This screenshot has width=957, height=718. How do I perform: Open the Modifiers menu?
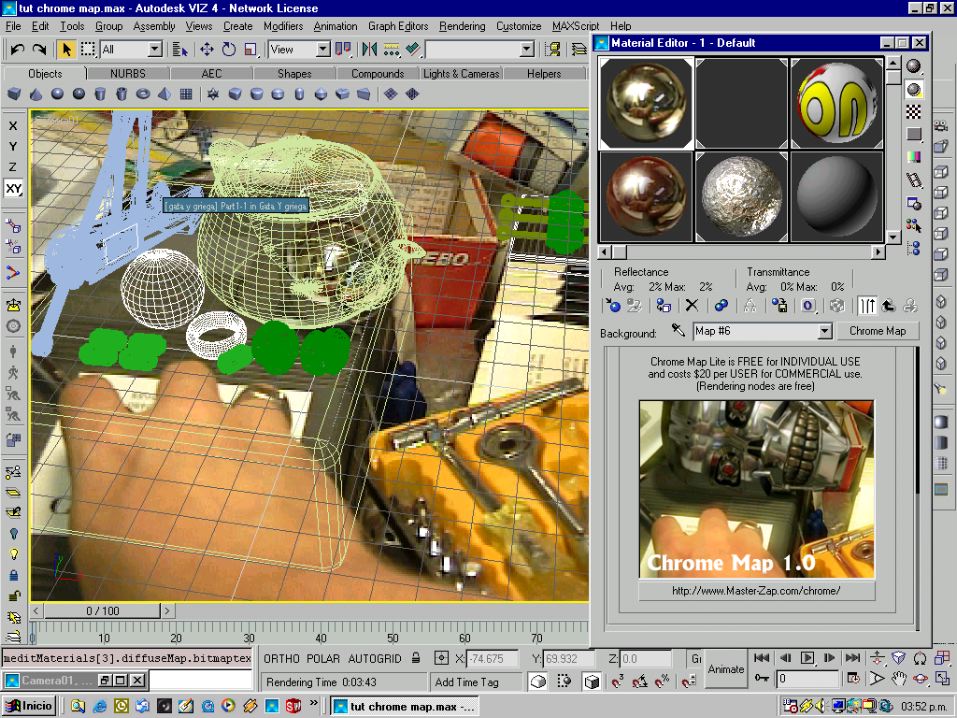(283, 26)
